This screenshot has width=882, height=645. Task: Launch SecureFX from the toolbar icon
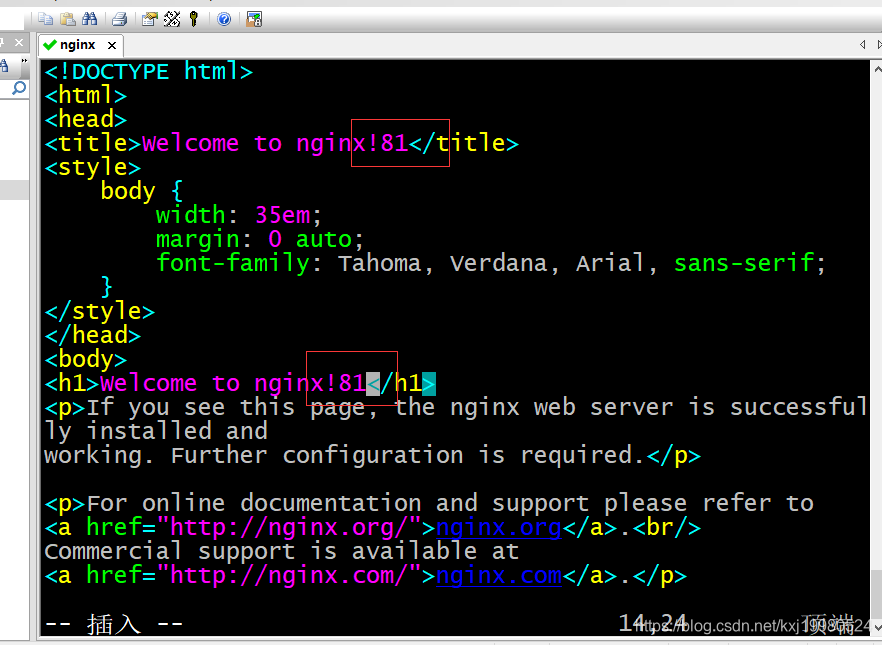(254, 19)
